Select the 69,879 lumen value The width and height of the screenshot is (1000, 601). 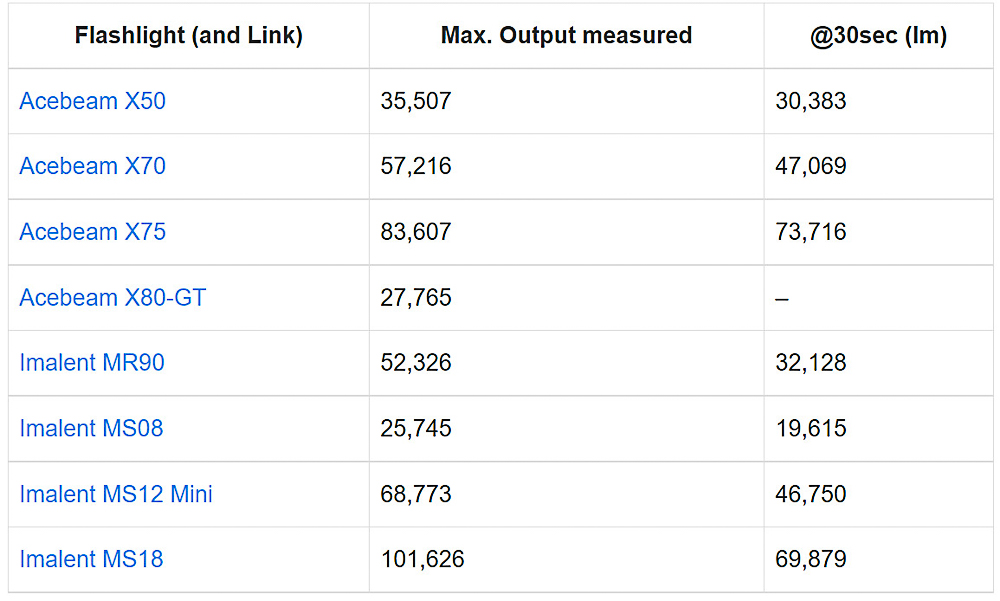pos(811,560)
